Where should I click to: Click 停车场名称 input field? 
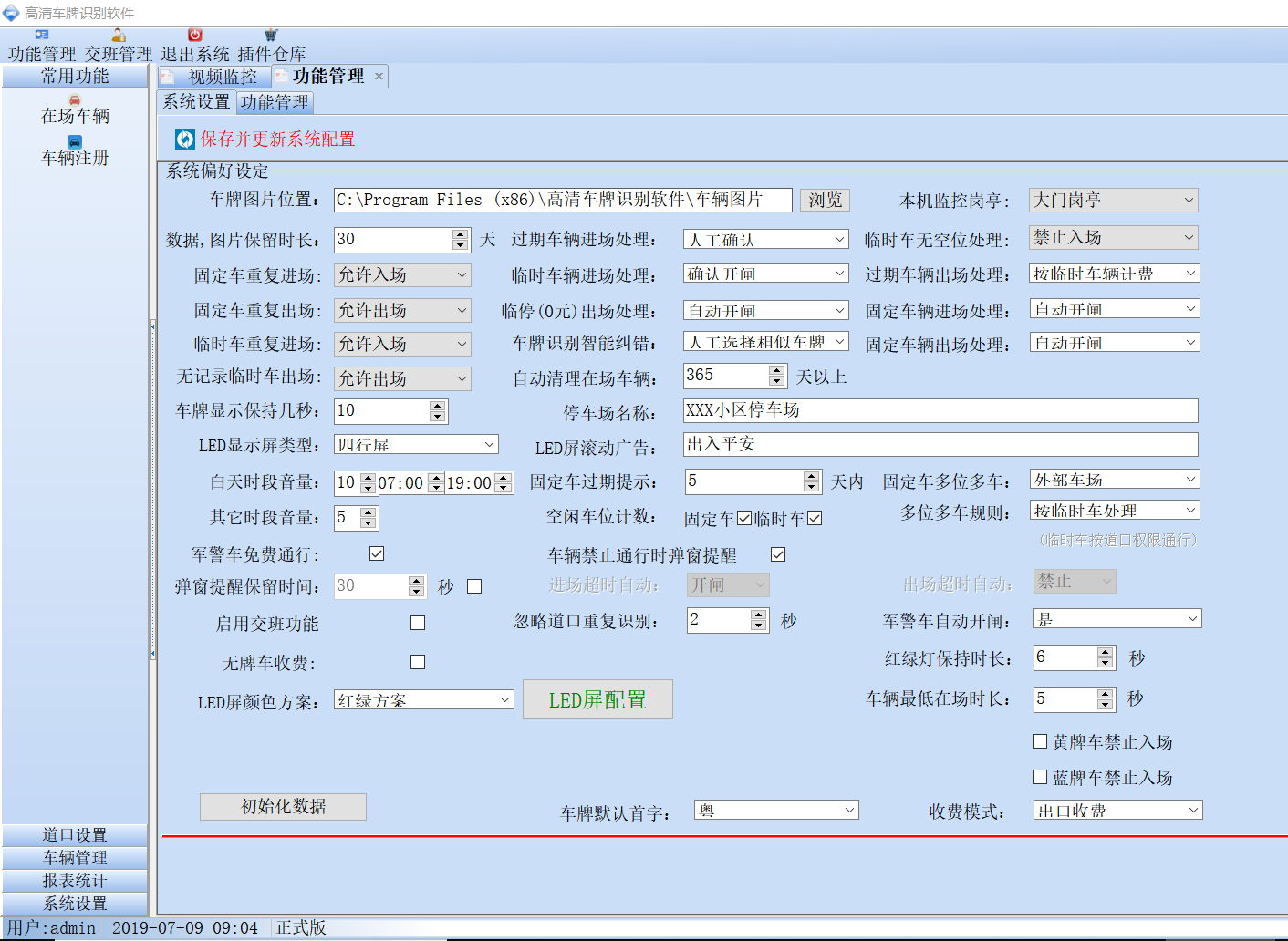click(x=940, y=410)
